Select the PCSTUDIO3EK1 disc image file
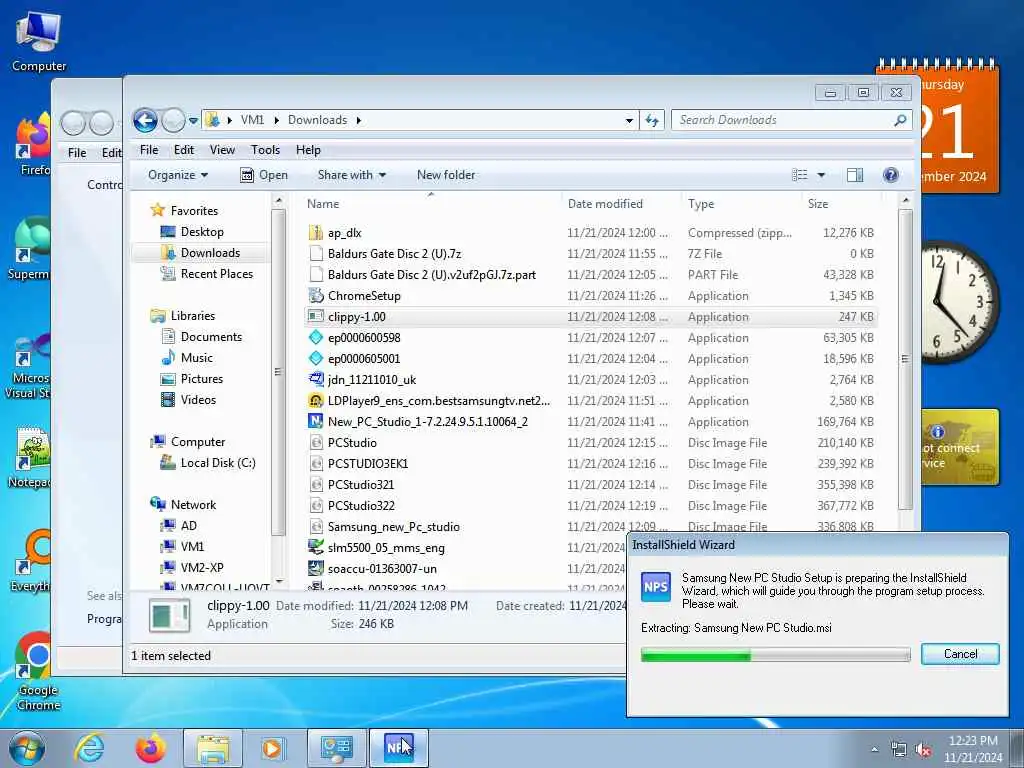Screen dimensions: 1024x768 [x=368, y=464]
